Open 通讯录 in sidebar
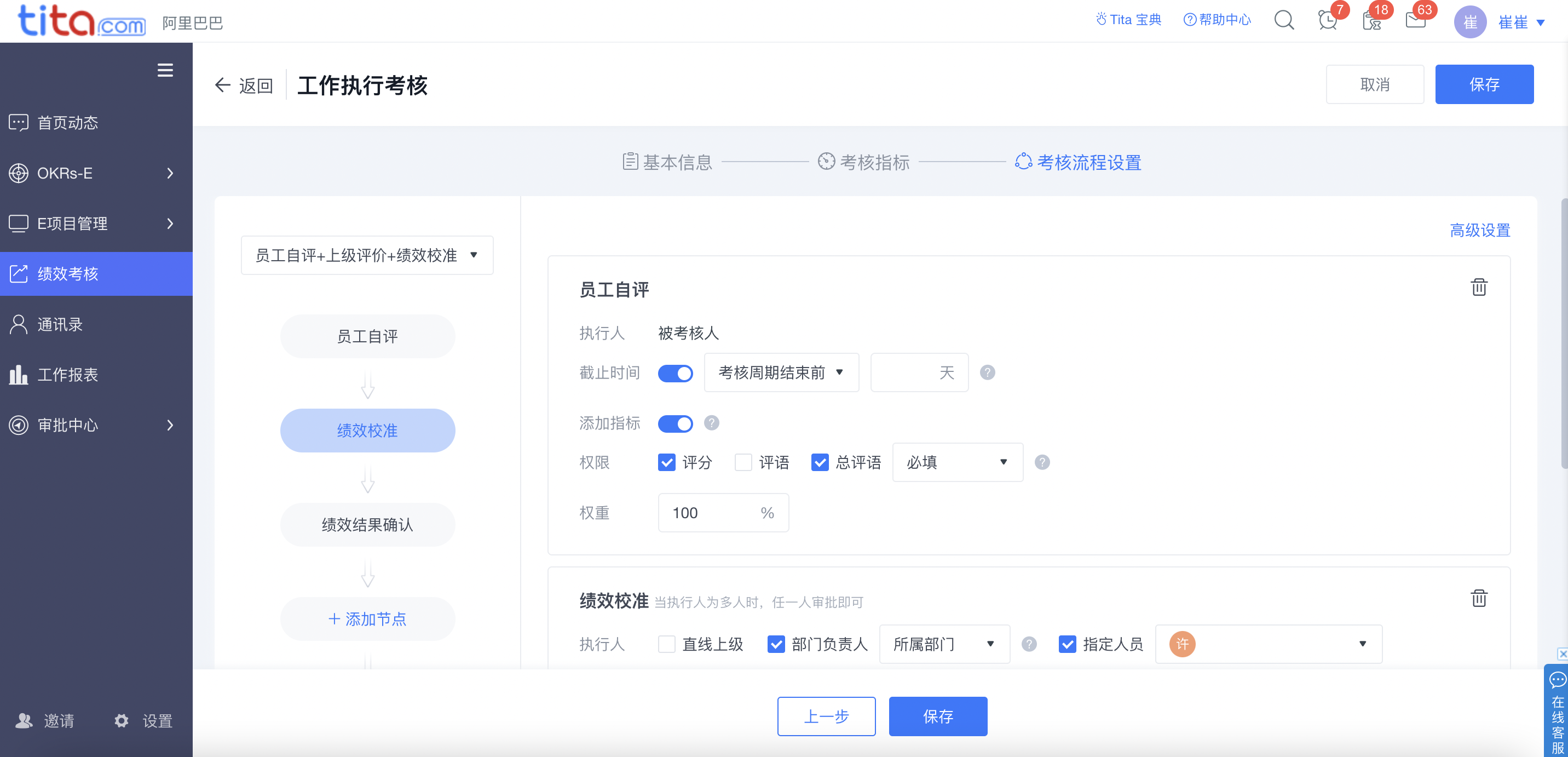Screen dimensions: 1568x757 tap(96, 324)
